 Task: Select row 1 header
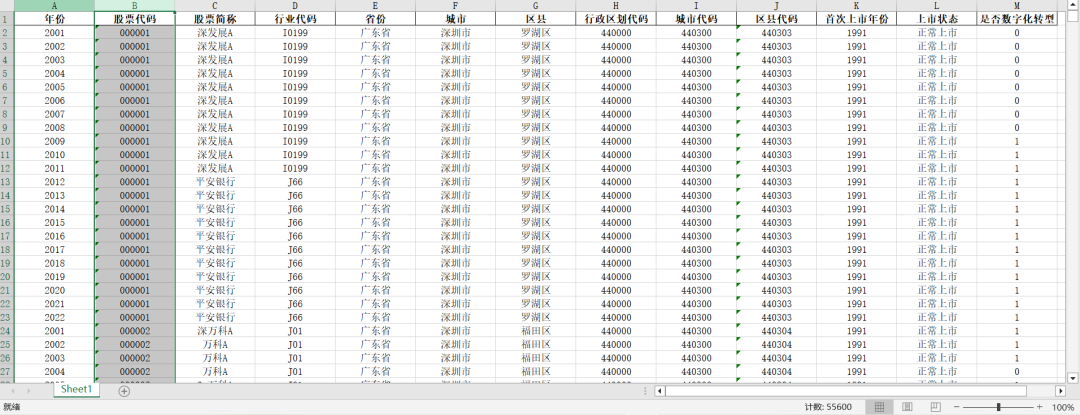pos(7,19)
